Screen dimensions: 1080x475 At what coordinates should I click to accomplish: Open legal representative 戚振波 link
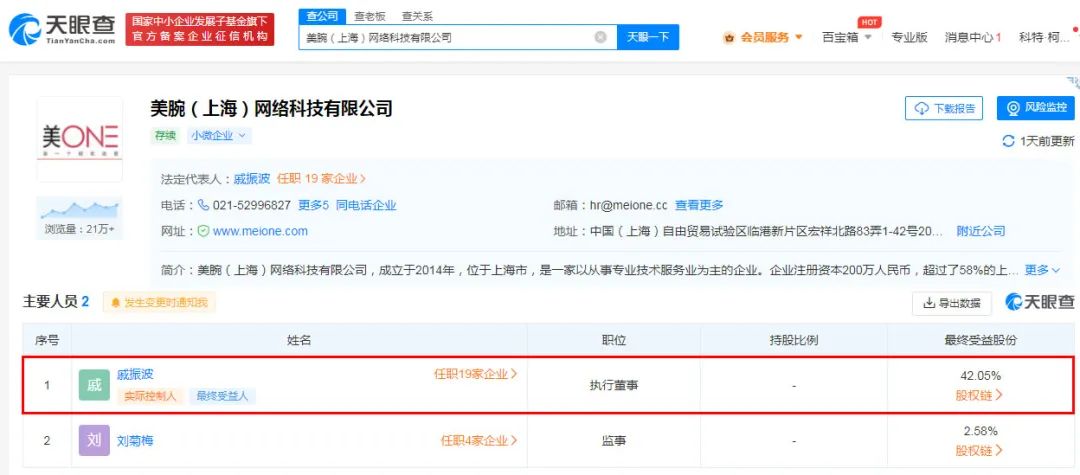(251, 179)
